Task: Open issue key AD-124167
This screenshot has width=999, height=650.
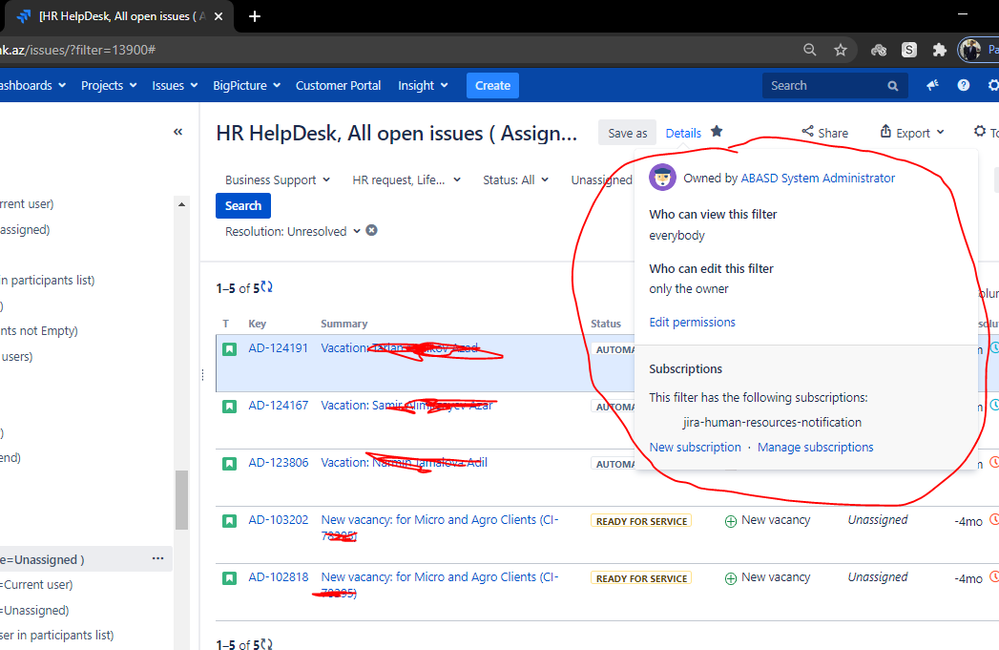Action: pos(278,405)
